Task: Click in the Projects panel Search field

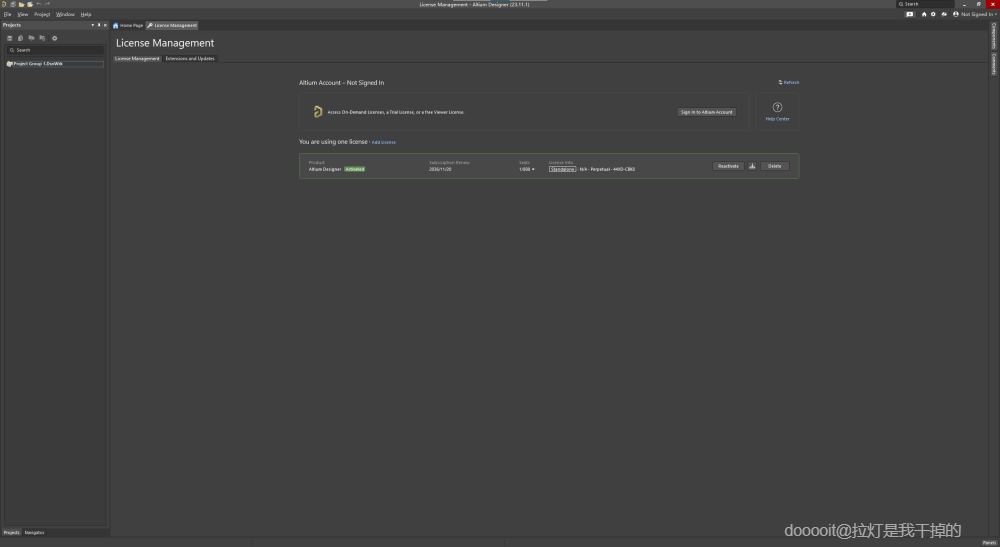Action: coord(55,50)
